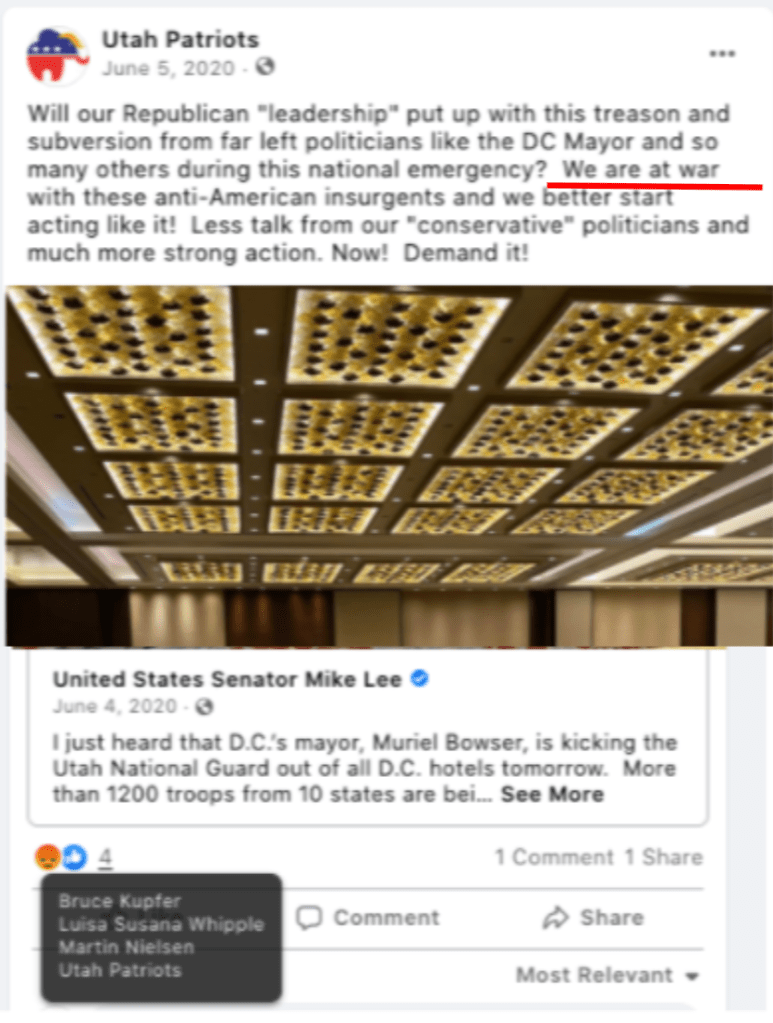This screenshot has height=1023, width=773.
Task: Open the three-dot post options menu
Action: 722,53
